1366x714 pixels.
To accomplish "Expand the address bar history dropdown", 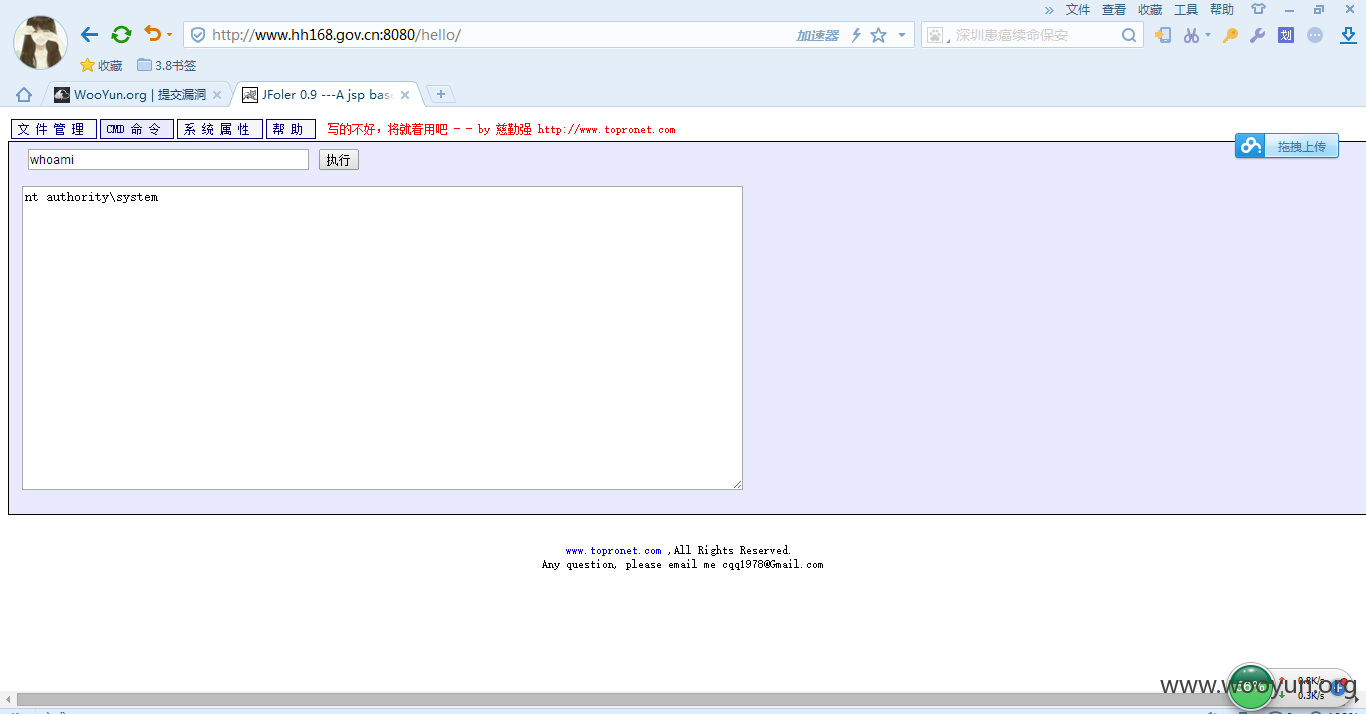I will click(x=902, y=35).
